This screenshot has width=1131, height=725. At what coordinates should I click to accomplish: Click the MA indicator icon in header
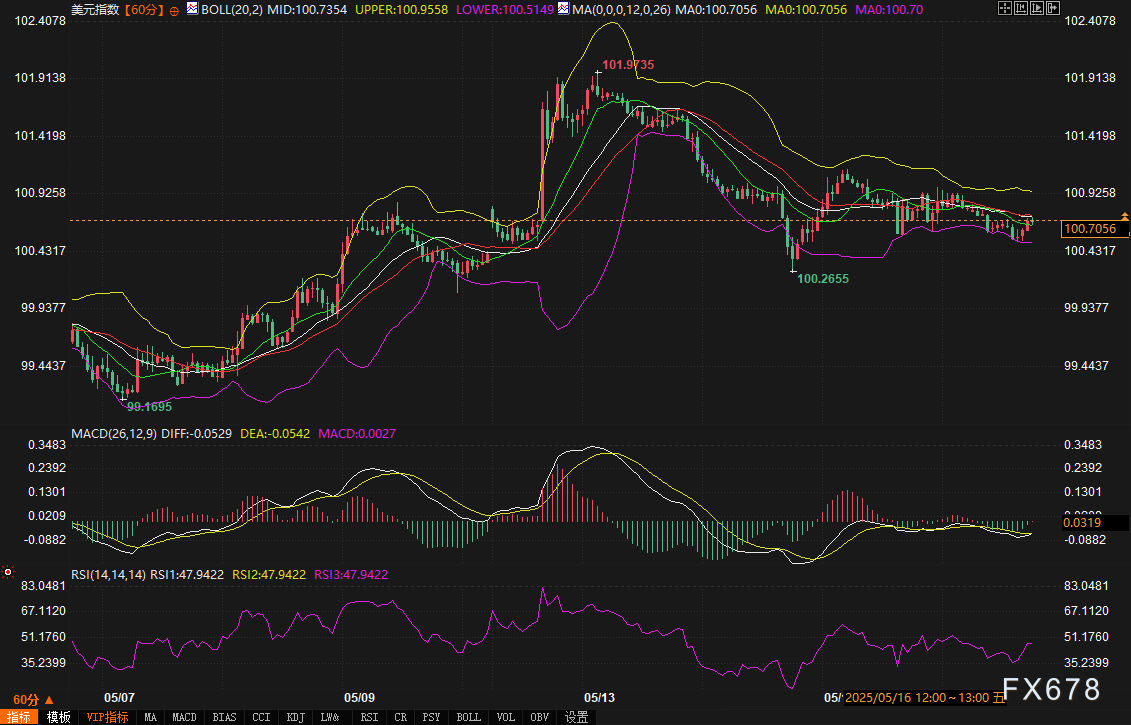[564, 9]
